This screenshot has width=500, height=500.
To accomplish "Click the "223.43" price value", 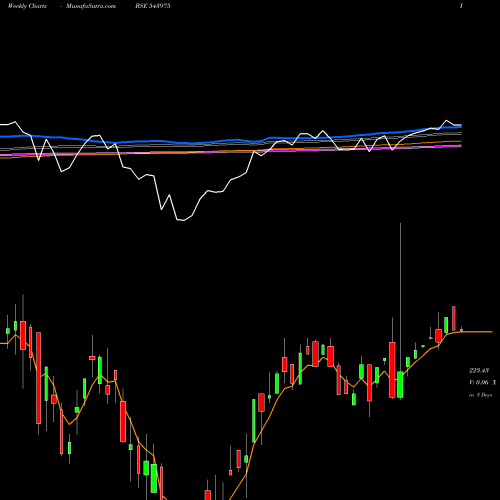I will (x=479, y=371).
